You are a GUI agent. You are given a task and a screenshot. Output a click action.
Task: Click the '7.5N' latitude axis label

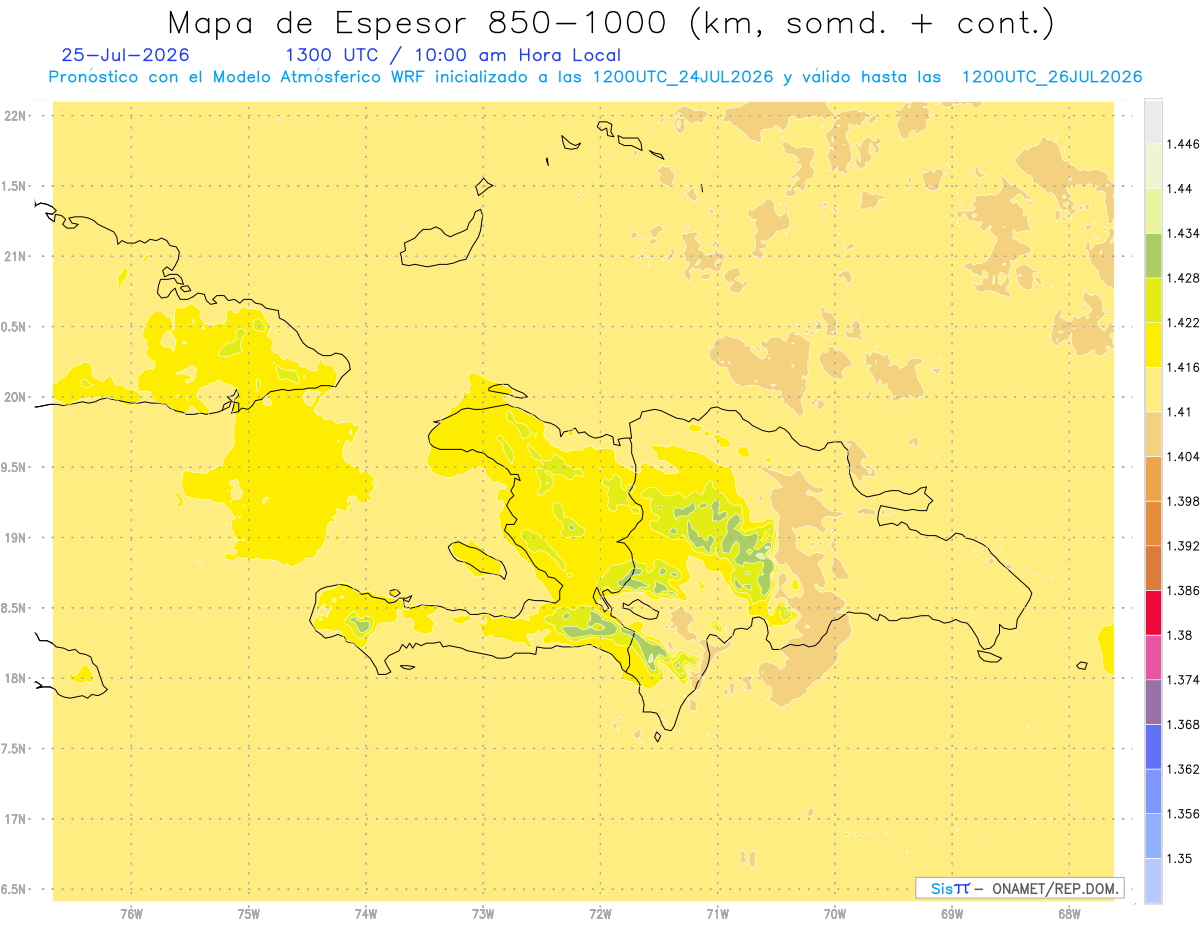[15, 749]
